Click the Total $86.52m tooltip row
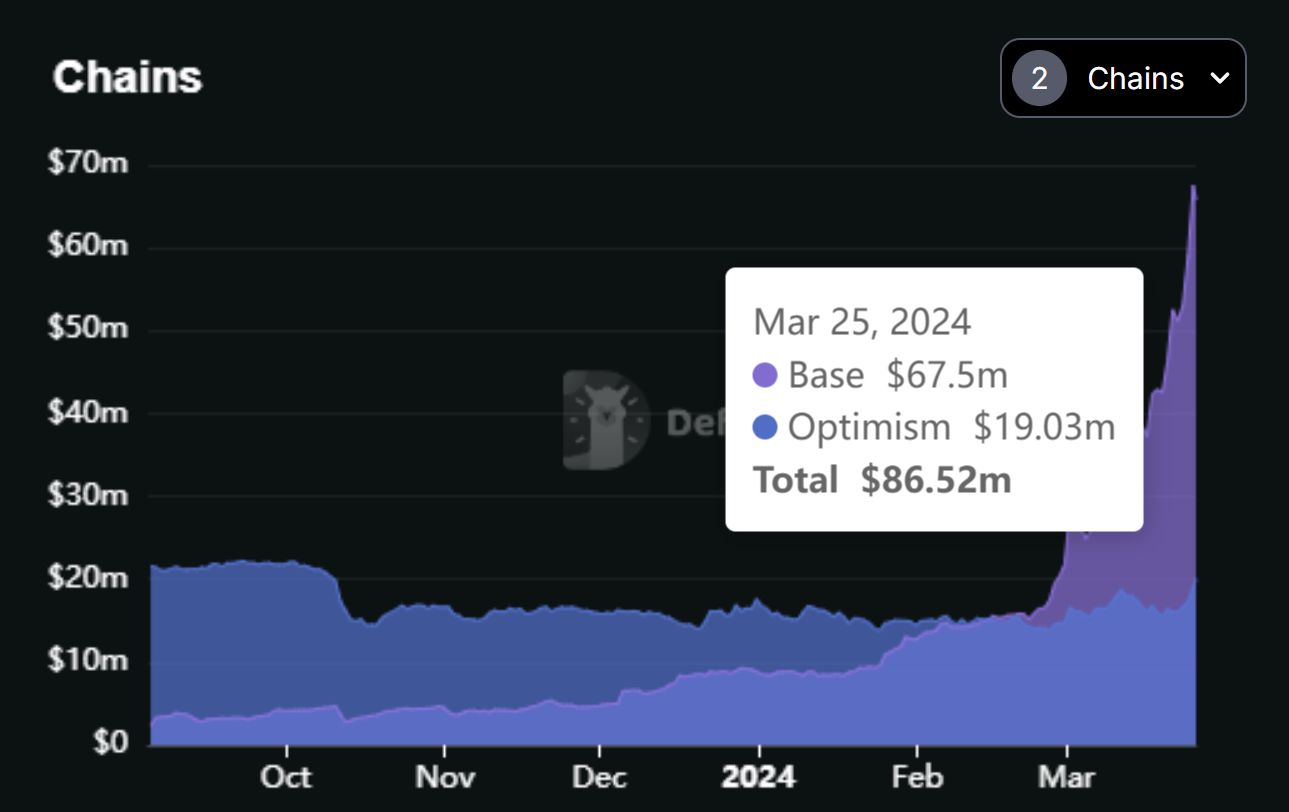The height and width of the screenshot is (812, 1289). point(882,481)
